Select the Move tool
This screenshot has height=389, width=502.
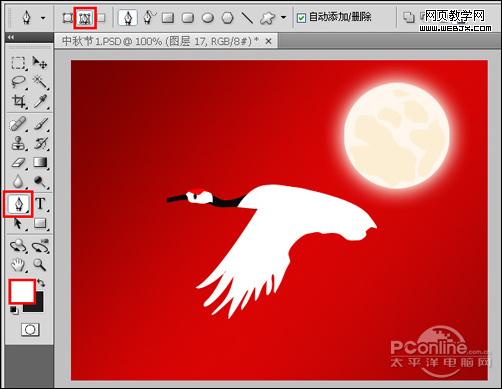[40, 63]
